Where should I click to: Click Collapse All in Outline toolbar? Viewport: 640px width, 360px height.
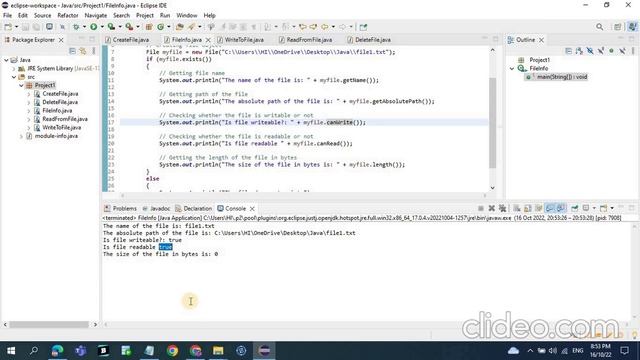click(x=569, y=51)
